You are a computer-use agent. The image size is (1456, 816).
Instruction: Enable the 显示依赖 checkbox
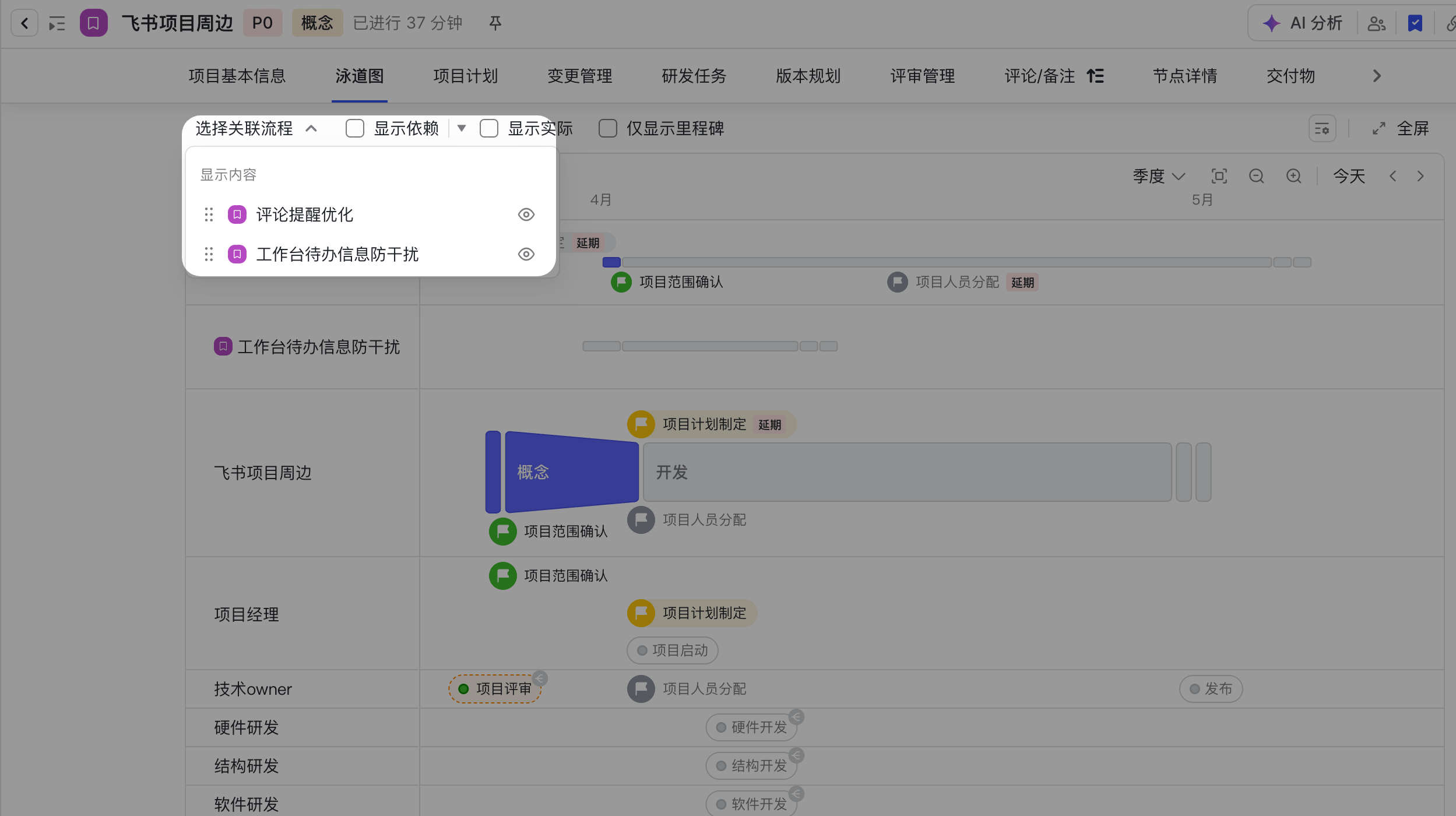click(355, 128)
